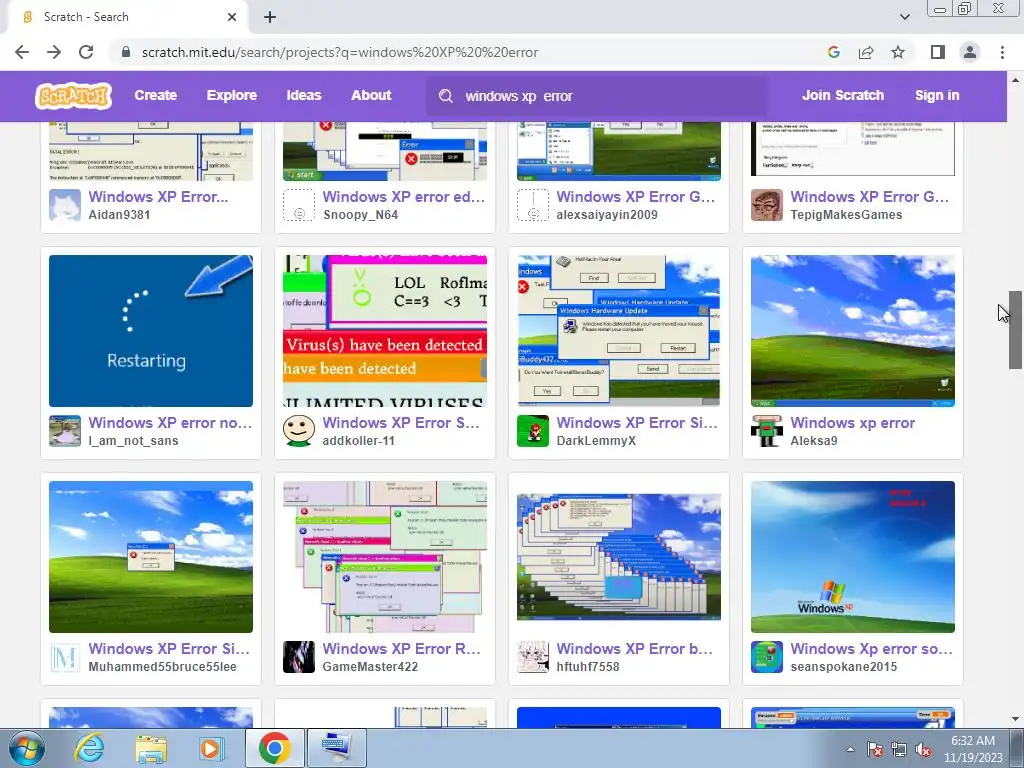Close the Scratch - Search tab
Screen dimensions: 1024x768
coord(232,17)
